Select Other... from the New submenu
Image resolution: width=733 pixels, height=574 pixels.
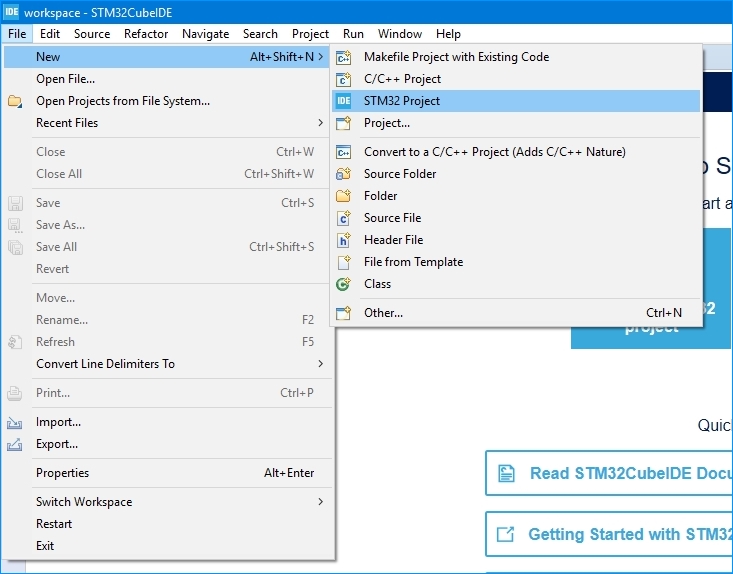[x=383, y=313]
